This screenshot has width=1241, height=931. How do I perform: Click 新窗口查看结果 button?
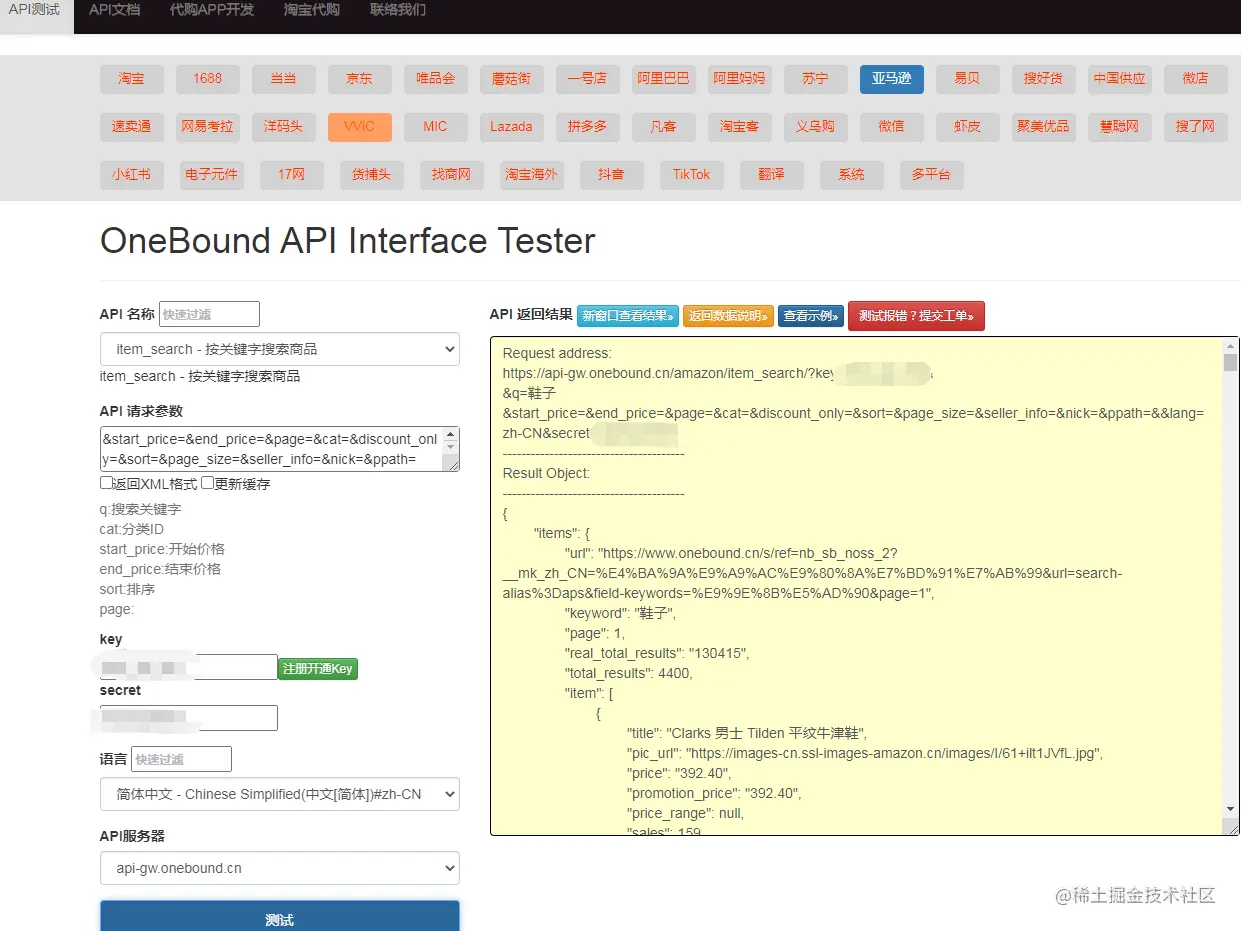[x=628, y=316]
